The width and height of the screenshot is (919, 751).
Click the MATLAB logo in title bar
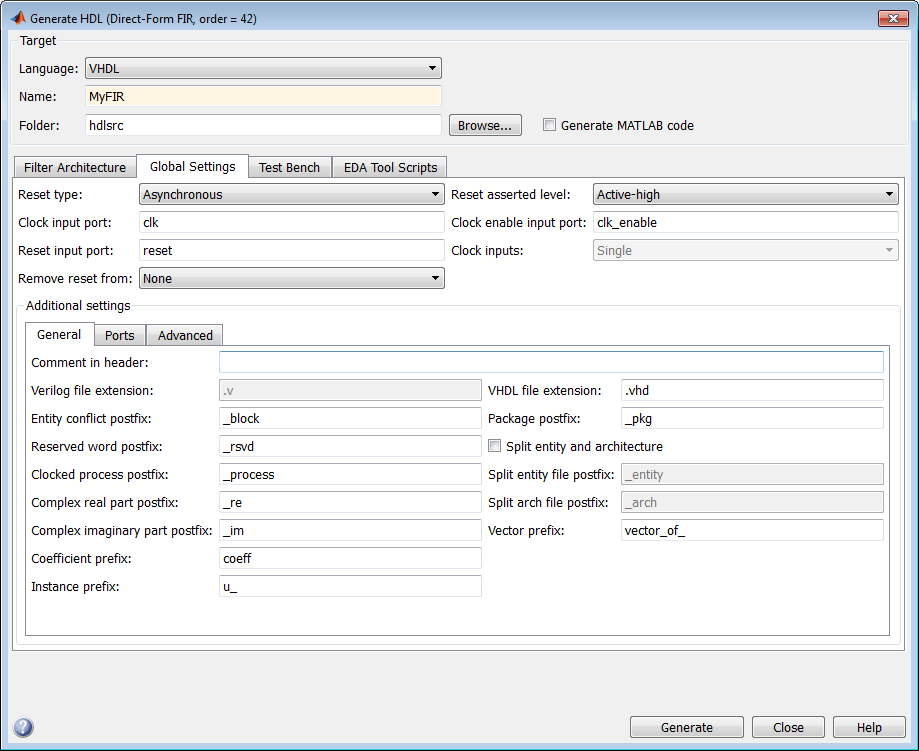click(17, 18)
